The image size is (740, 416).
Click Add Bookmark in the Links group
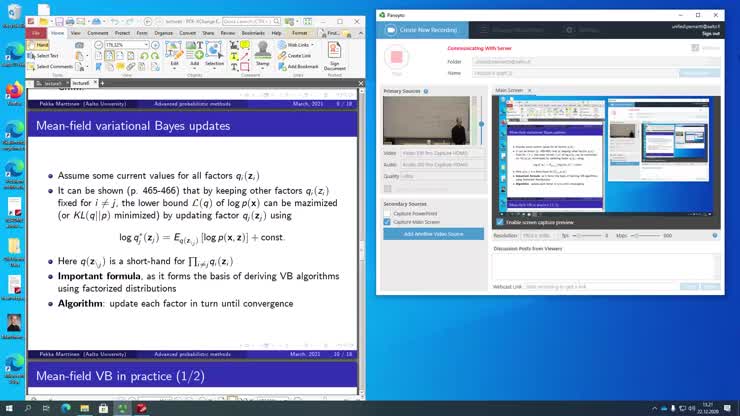[298, 67]
